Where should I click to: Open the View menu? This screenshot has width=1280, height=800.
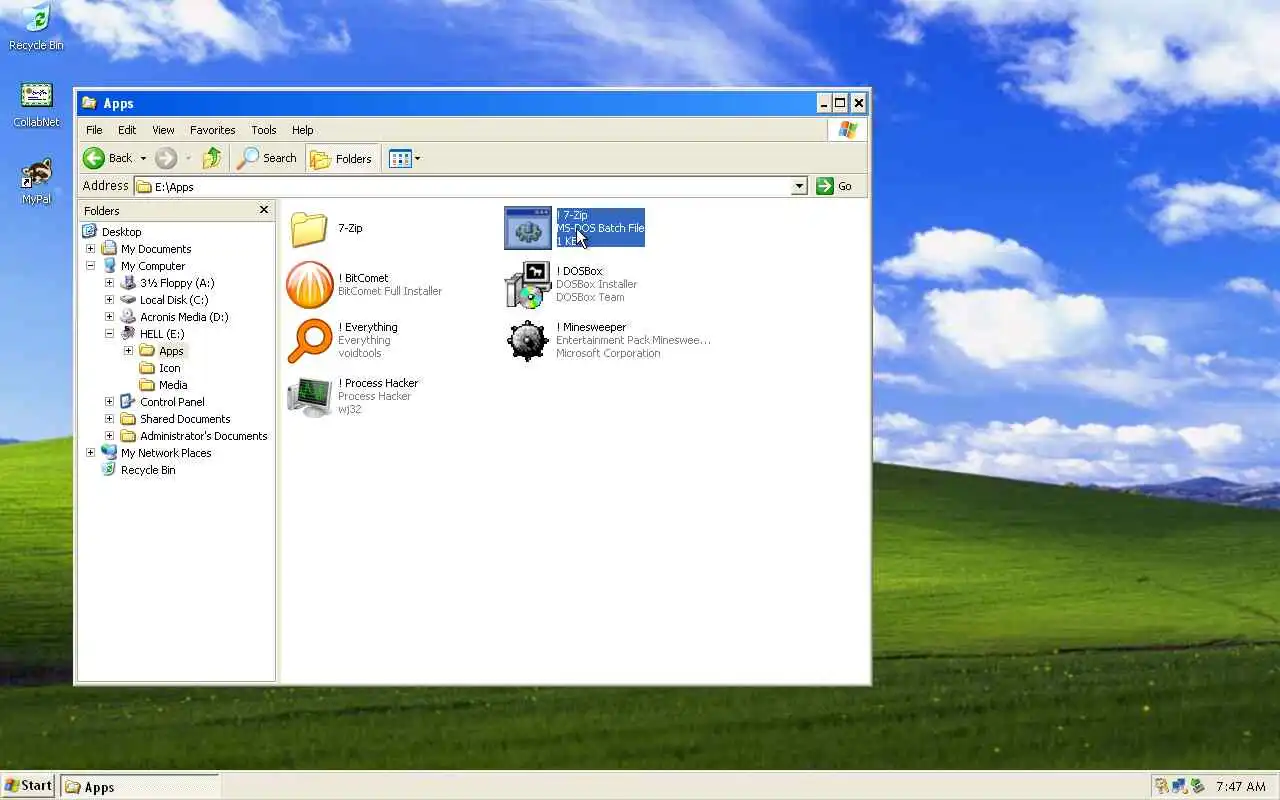pyautogui.click(x=163, y=130)
